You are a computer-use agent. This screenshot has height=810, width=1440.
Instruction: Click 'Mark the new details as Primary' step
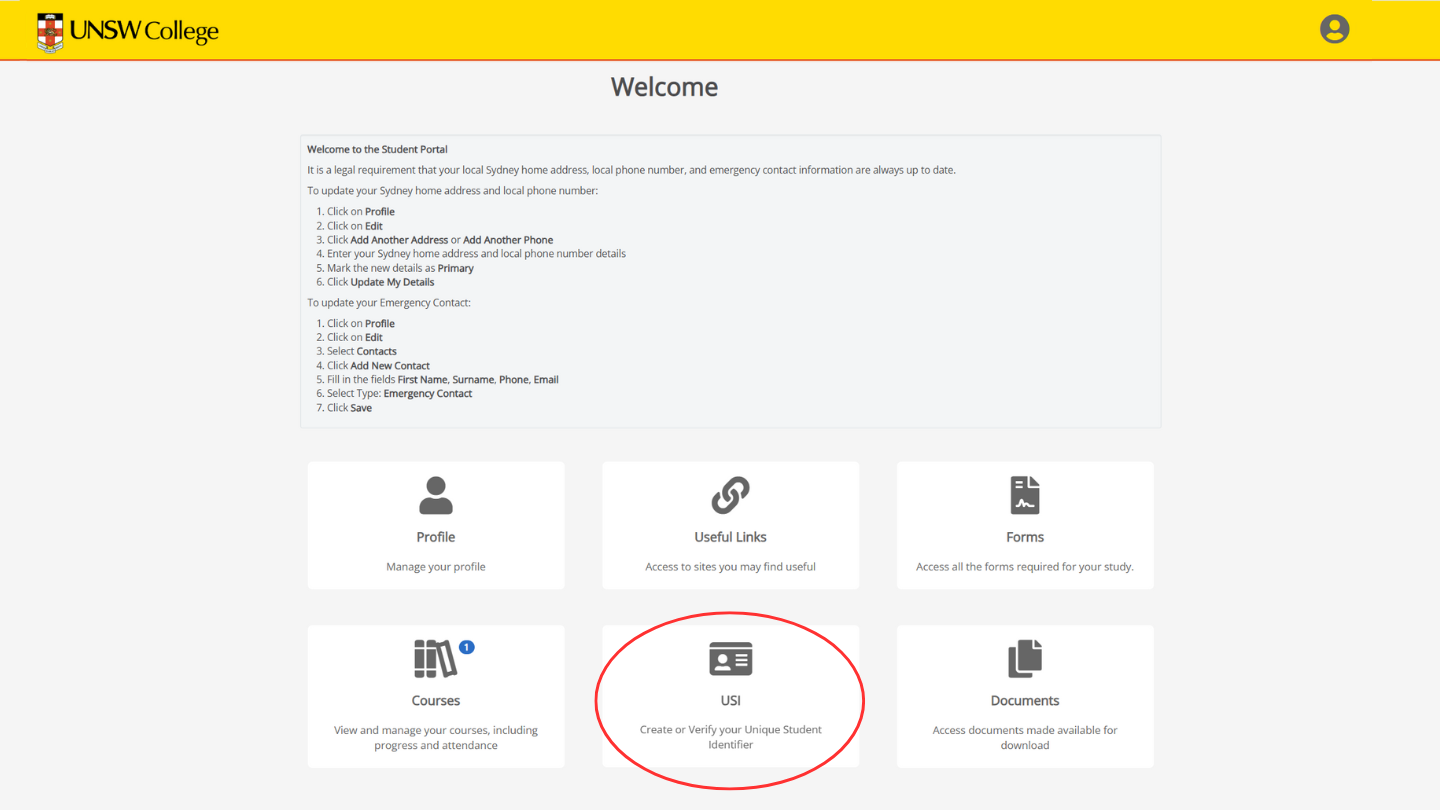(x=400, y=268)
